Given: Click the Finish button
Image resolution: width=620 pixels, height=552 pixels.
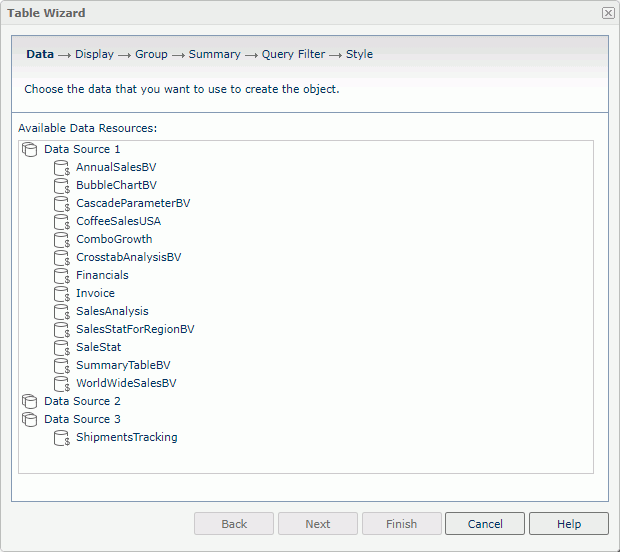Looking at the screenshot, I should (402, 524).
